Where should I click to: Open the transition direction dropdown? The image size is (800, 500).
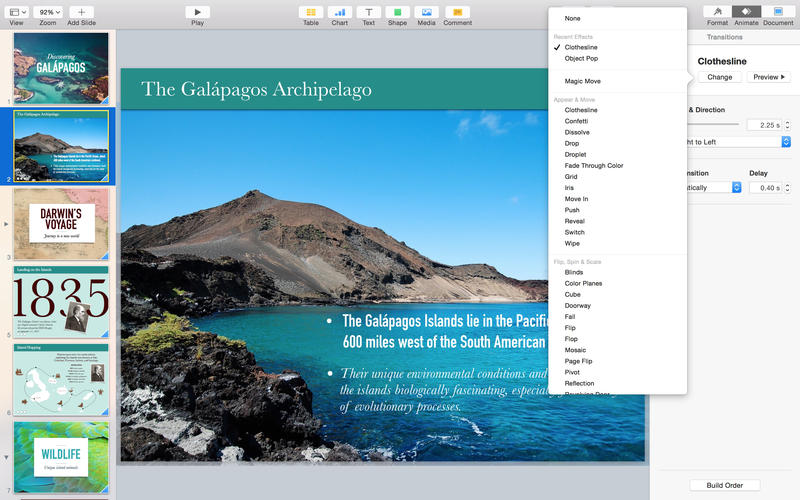pos(740,142)
